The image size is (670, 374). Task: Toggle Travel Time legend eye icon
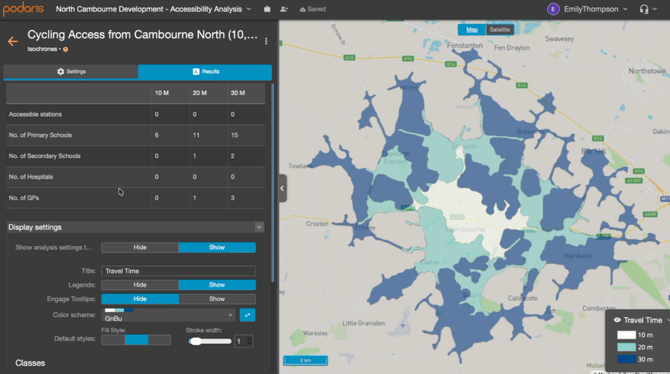617,320
